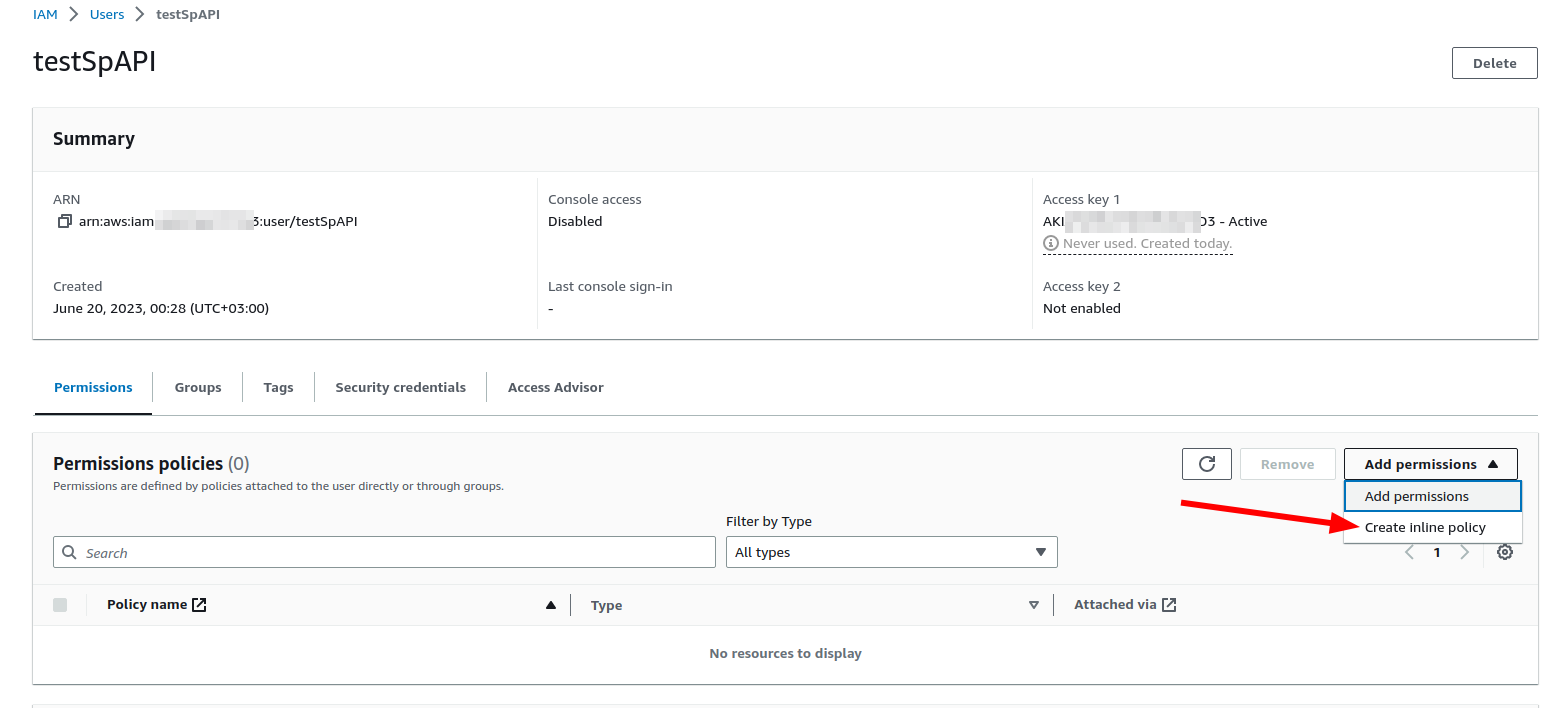This screenshot has width=1563, height=708.
Task: Collapse the Add permissions dropdown button
Action: click(x=1431, y=464)
